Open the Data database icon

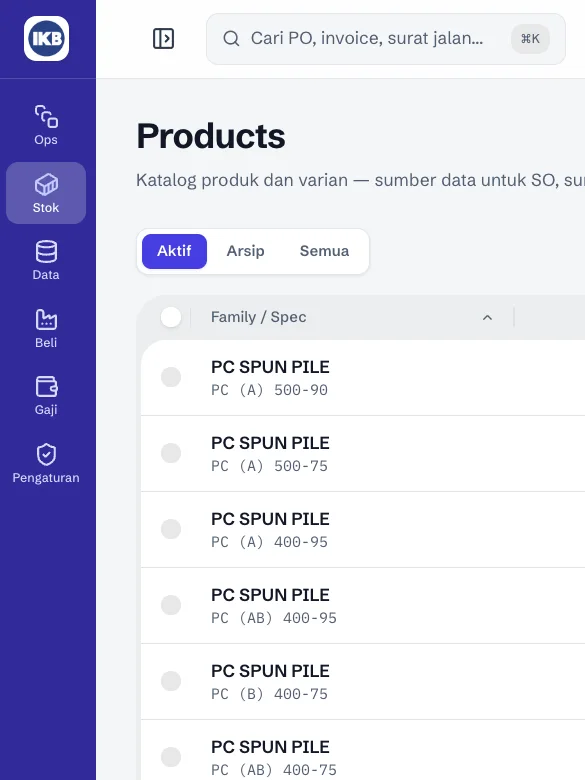pyautogui.click(x=46, y=251)
